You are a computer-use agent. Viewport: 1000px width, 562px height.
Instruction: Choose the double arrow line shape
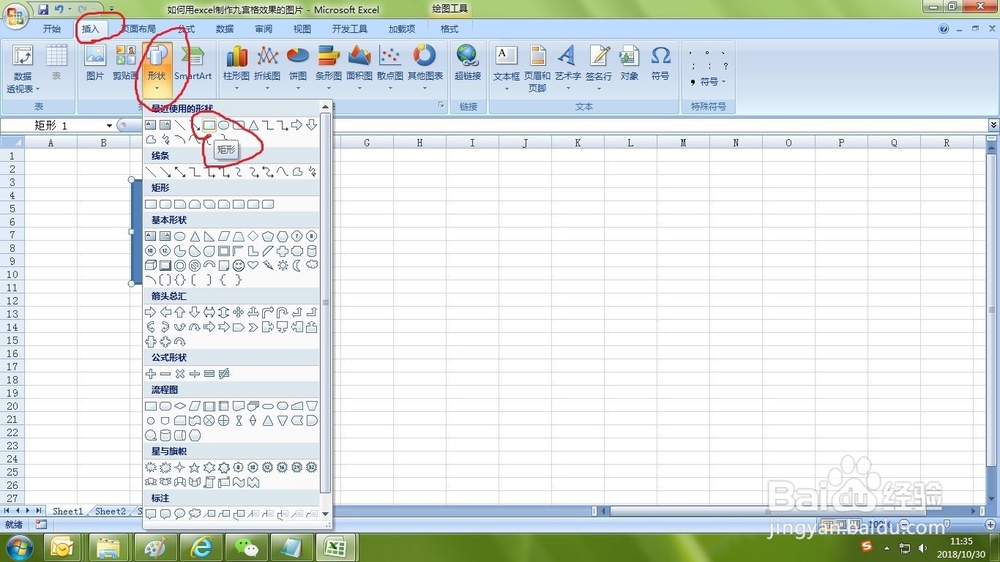click(180, 172)
